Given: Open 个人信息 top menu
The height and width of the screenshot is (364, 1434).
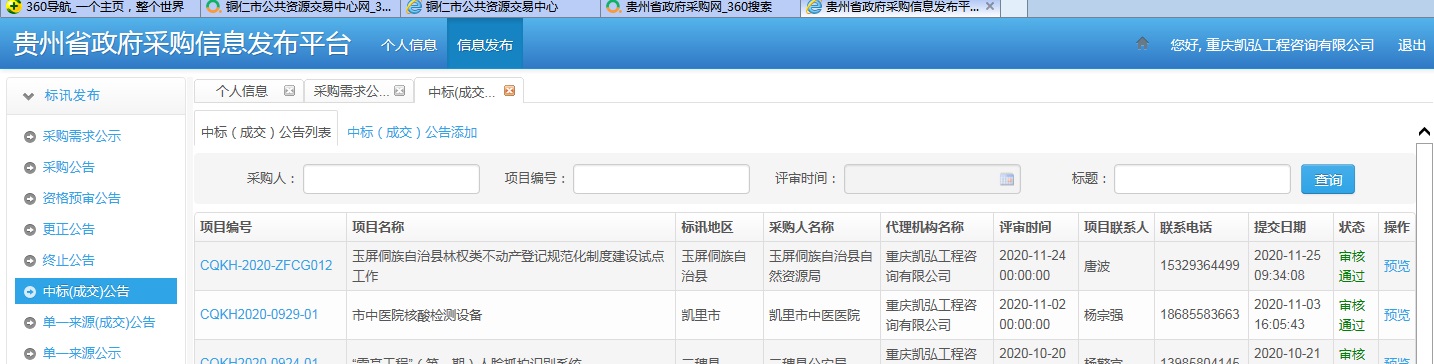Looking at the screenshot, I should click(409, 45).
